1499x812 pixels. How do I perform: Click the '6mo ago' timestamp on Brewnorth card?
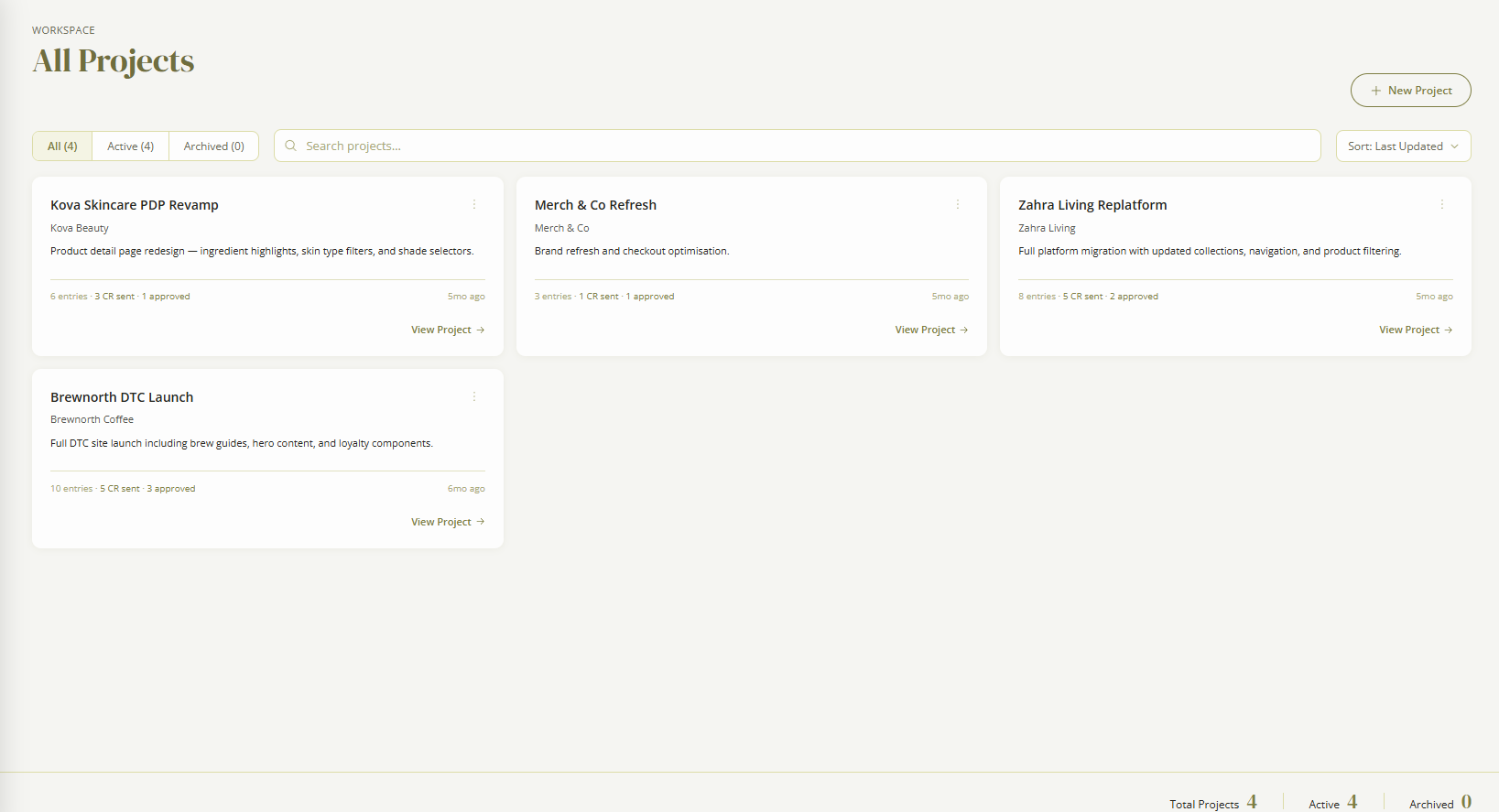[466, 489]
